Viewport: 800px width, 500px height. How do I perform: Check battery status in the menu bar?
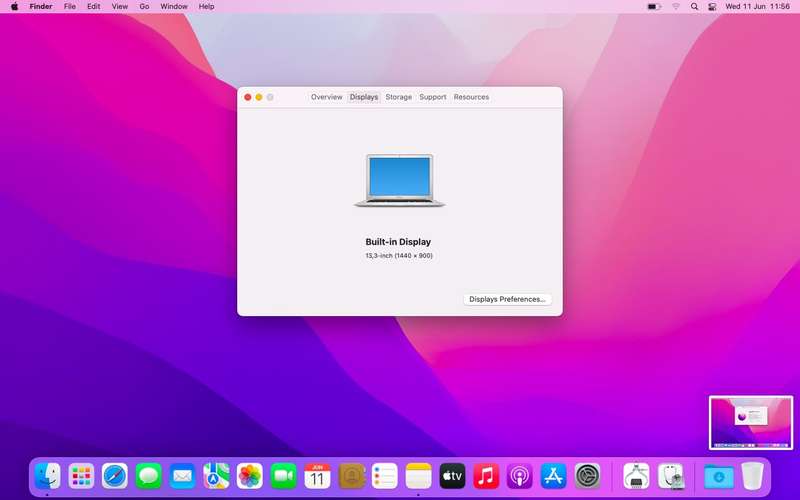click(654, 7)
